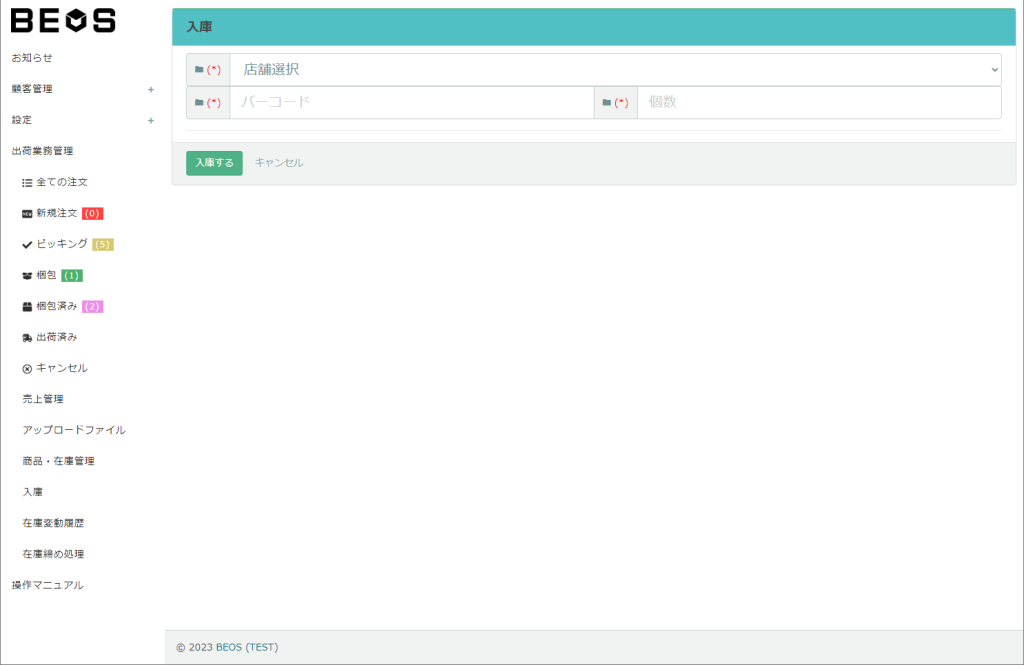
Task: Click the truck icon beside 出荷済み
Action: 27,338
